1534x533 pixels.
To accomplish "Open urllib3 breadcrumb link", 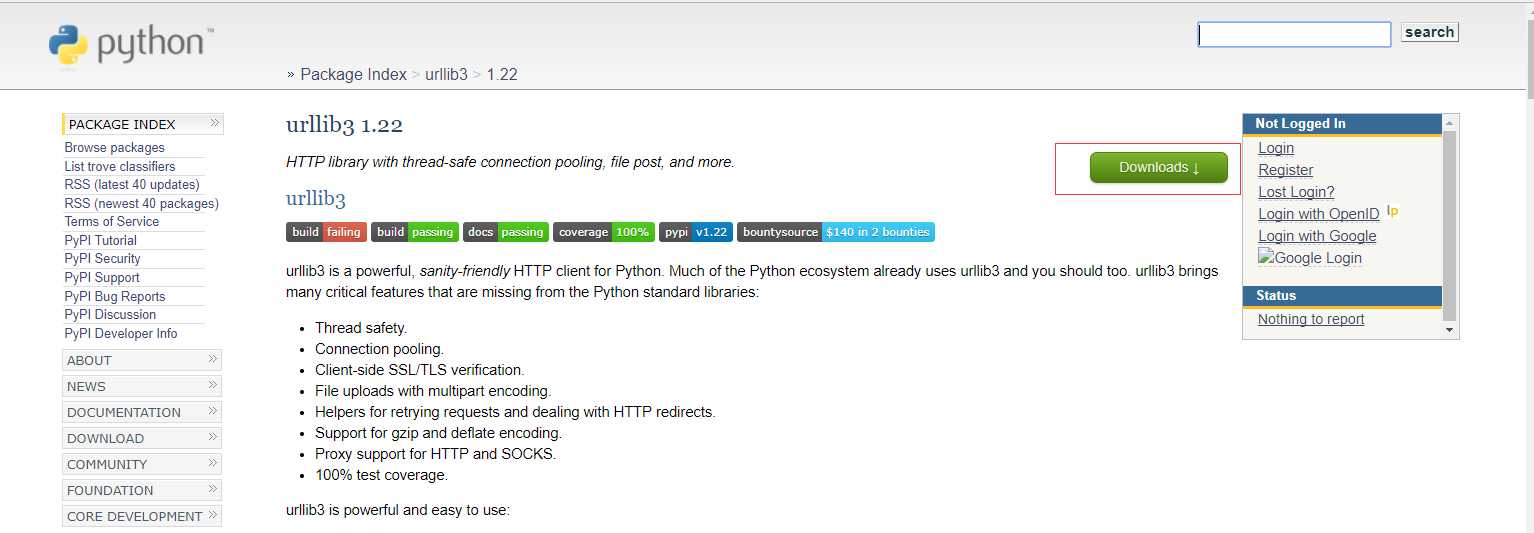I will 446,74.
